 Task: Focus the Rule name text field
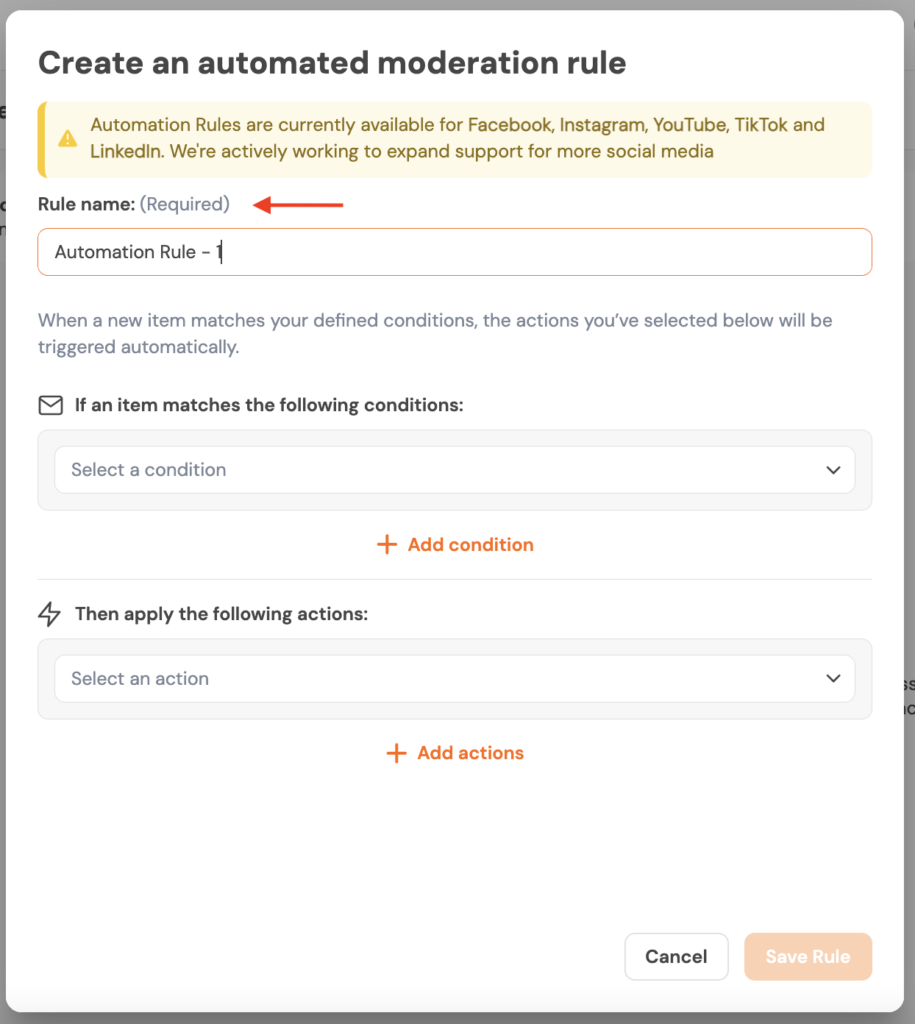[454, 252]
